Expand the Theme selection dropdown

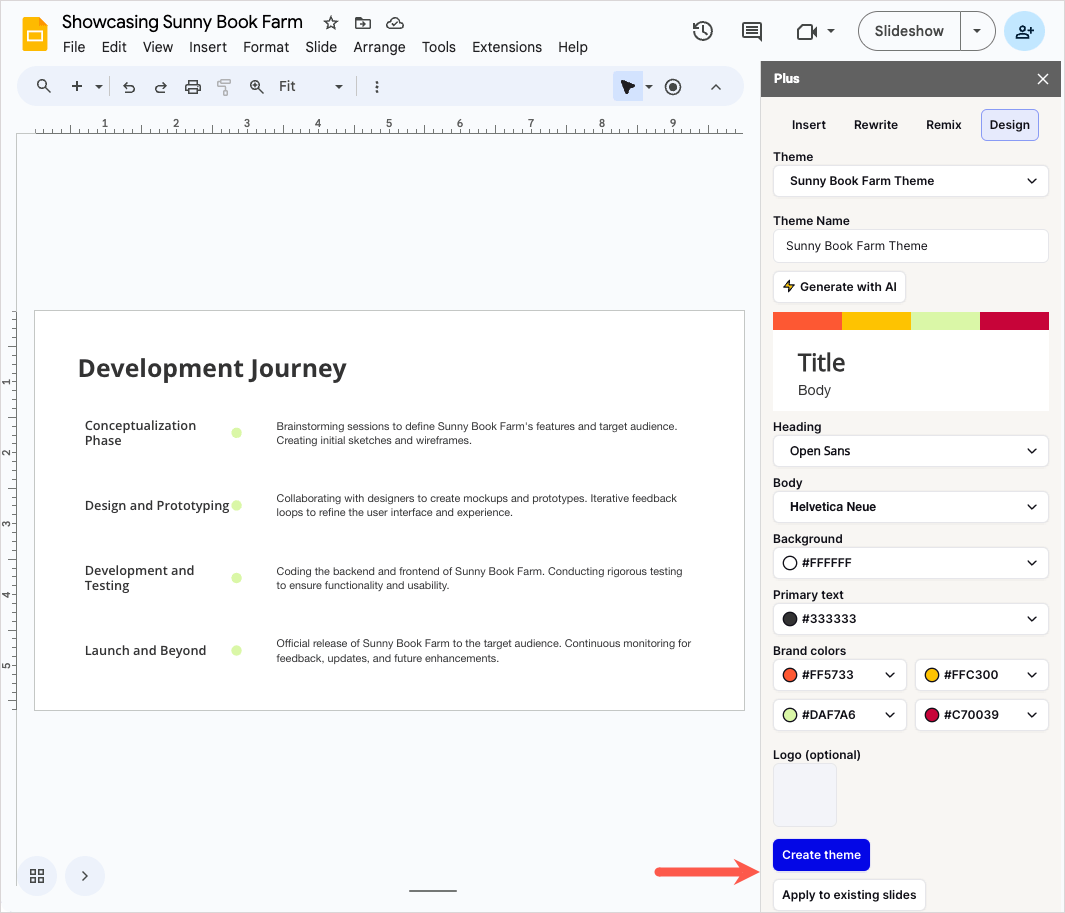click(910, 181)
